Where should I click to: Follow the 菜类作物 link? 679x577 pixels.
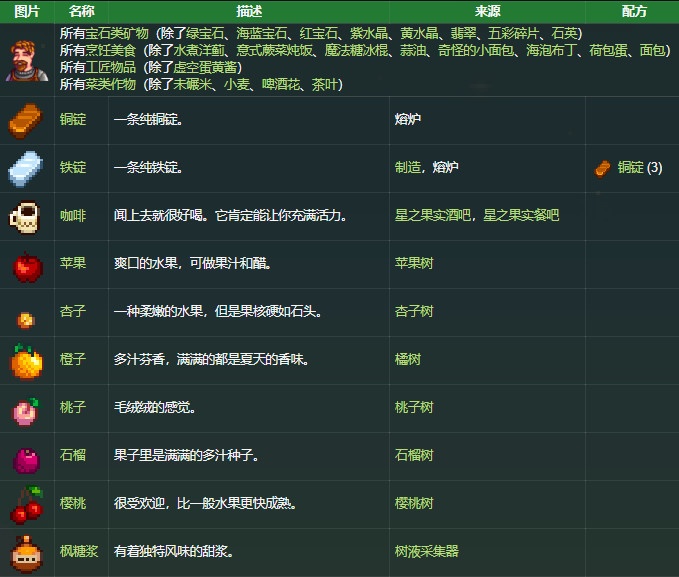[x=110, y=84]
